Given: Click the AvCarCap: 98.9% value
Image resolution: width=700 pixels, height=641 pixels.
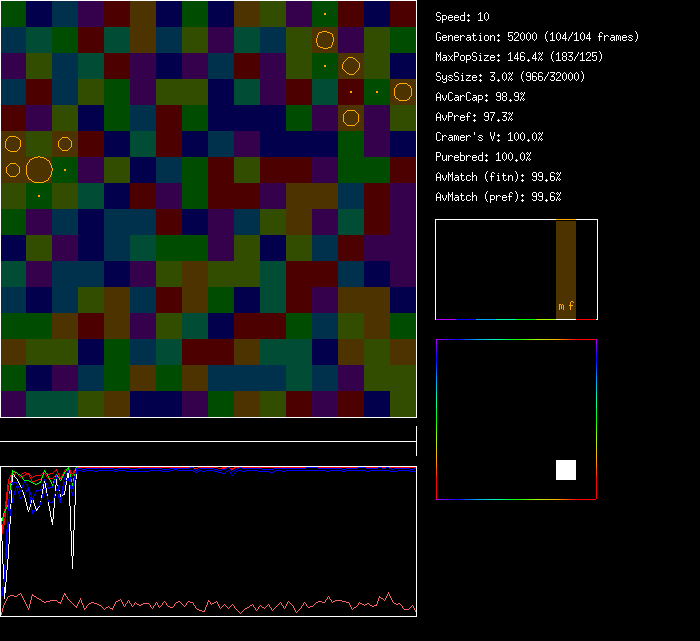Looking at the screenshot, I should (x=480, y=97).
